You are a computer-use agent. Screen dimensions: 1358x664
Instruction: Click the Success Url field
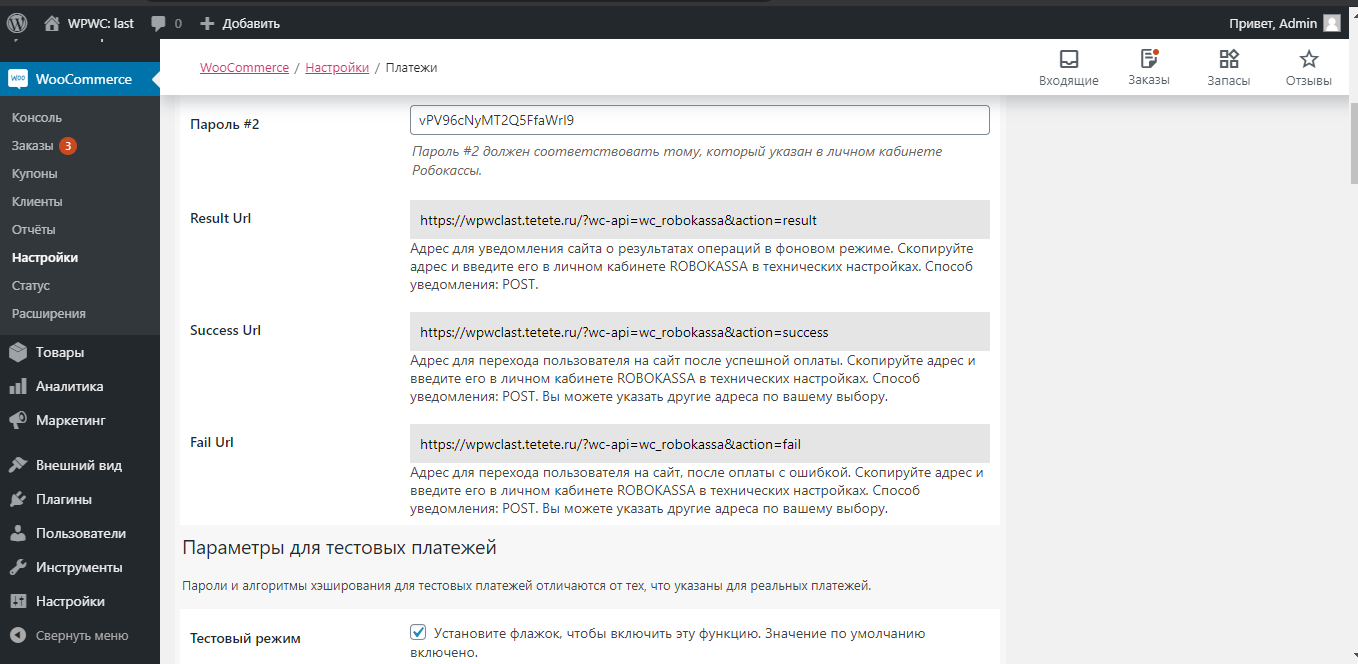pos(700,331)
